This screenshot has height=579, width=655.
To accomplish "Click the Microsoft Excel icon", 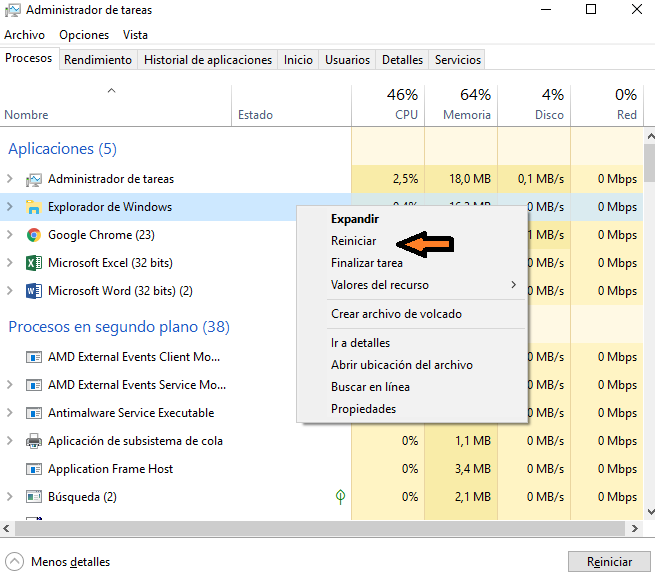I will tap(33, 263).
